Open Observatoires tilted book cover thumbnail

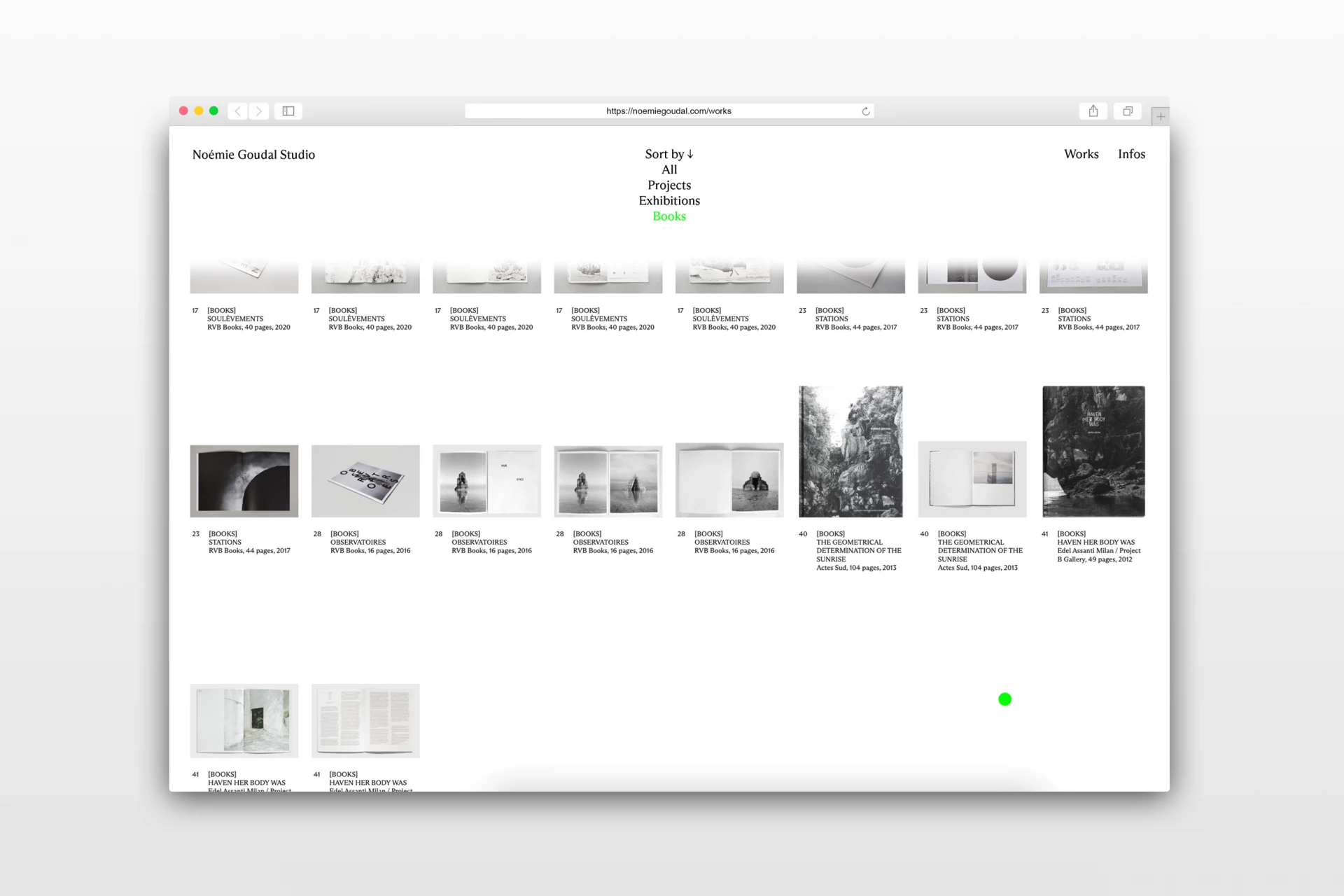pyautogui.click(x=365, y=481)
